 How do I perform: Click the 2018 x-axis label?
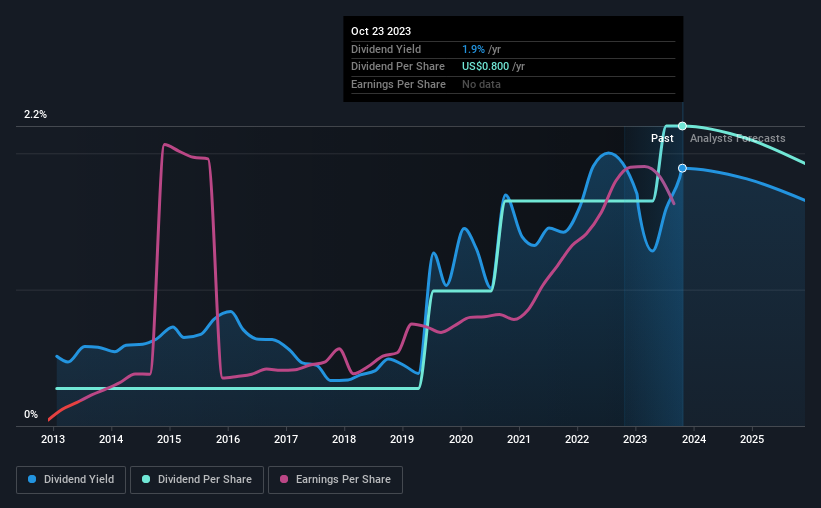click(344, 439)
